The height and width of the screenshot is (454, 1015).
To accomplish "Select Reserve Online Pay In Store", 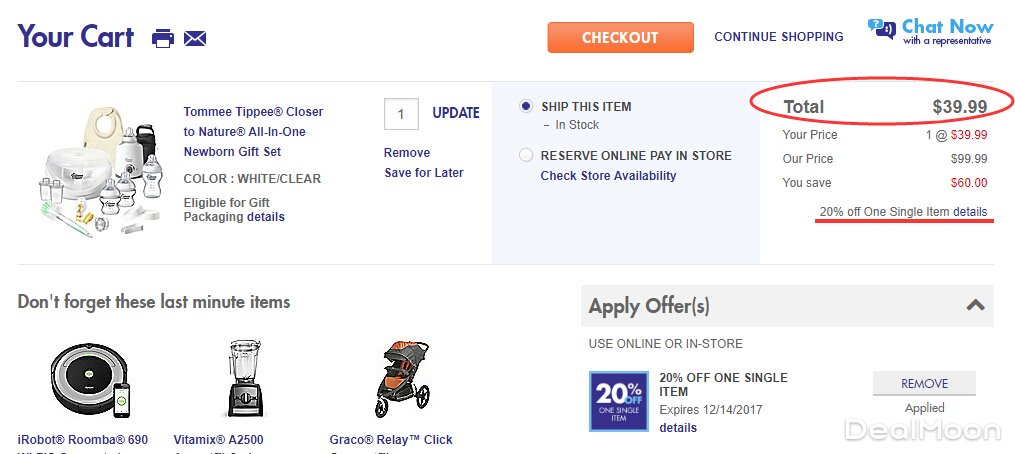I will click(x=526, y=155).
